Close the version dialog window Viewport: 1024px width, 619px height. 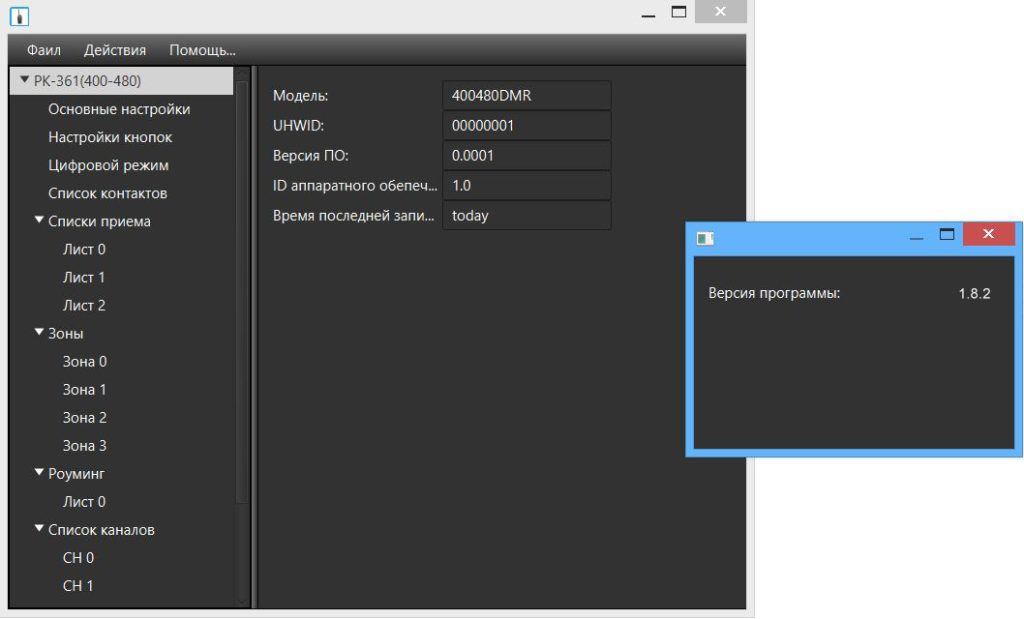(x=988, y=234)
